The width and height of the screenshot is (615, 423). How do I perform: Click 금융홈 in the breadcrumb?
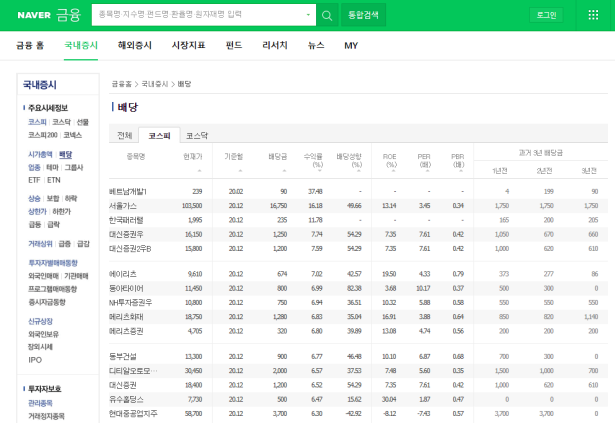(122, 84)
